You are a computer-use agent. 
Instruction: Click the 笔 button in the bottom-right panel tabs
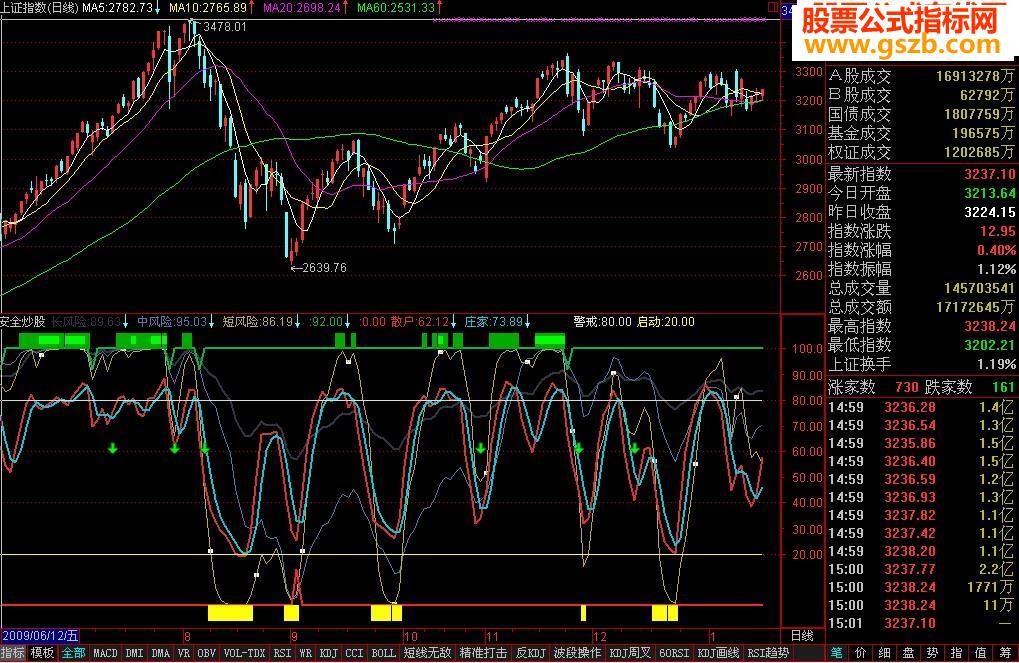point(836,653)
